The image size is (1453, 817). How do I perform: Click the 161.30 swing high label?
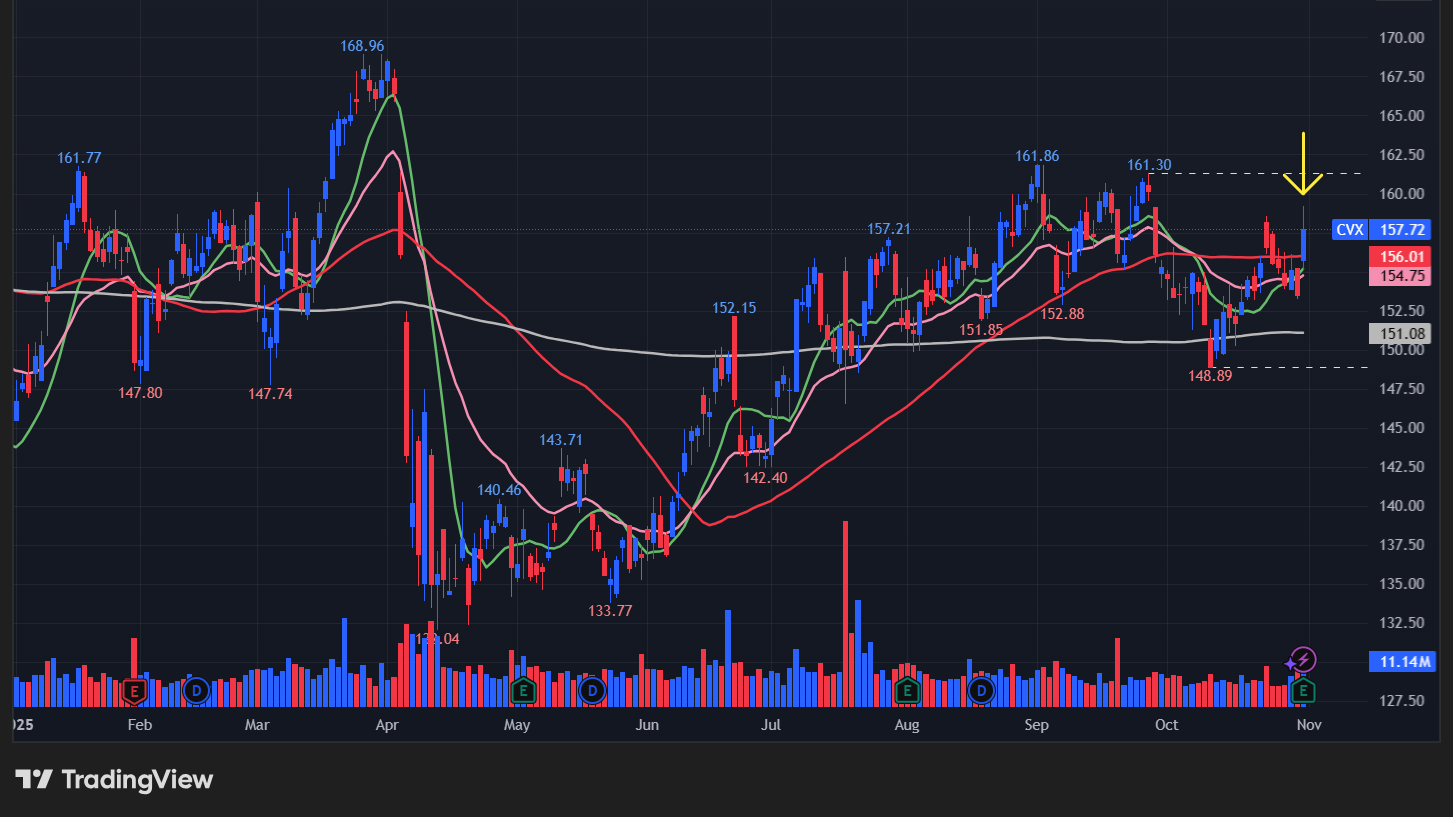point(1149,165)
